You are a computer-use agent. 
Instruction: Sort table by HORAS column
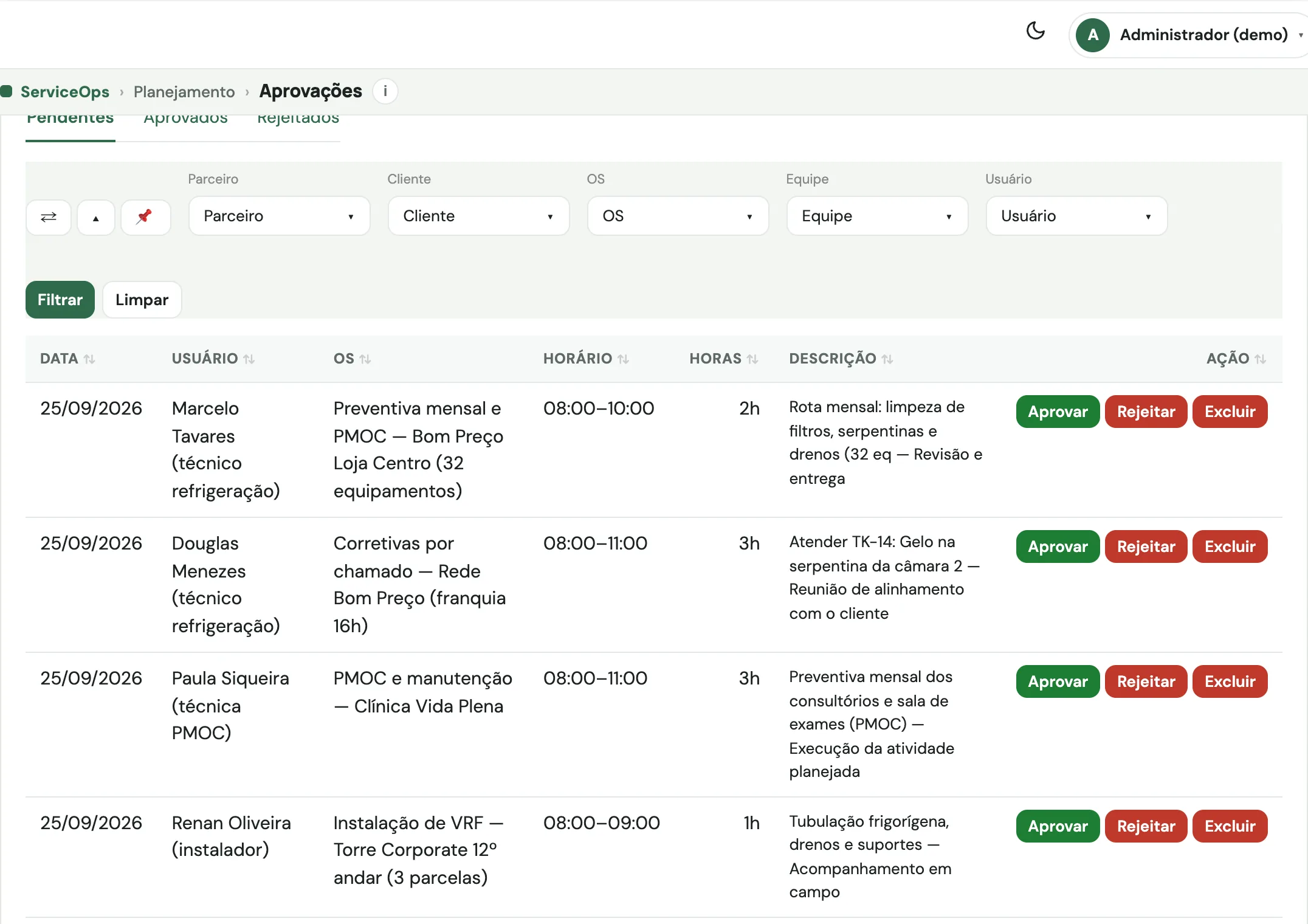[x=724, y=359]
